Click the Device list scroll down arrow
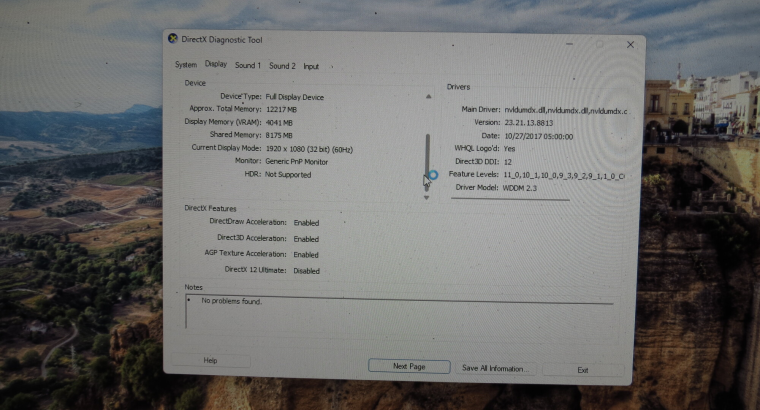The width and height of the screenshot is (760, 410). tap(427, 198)
